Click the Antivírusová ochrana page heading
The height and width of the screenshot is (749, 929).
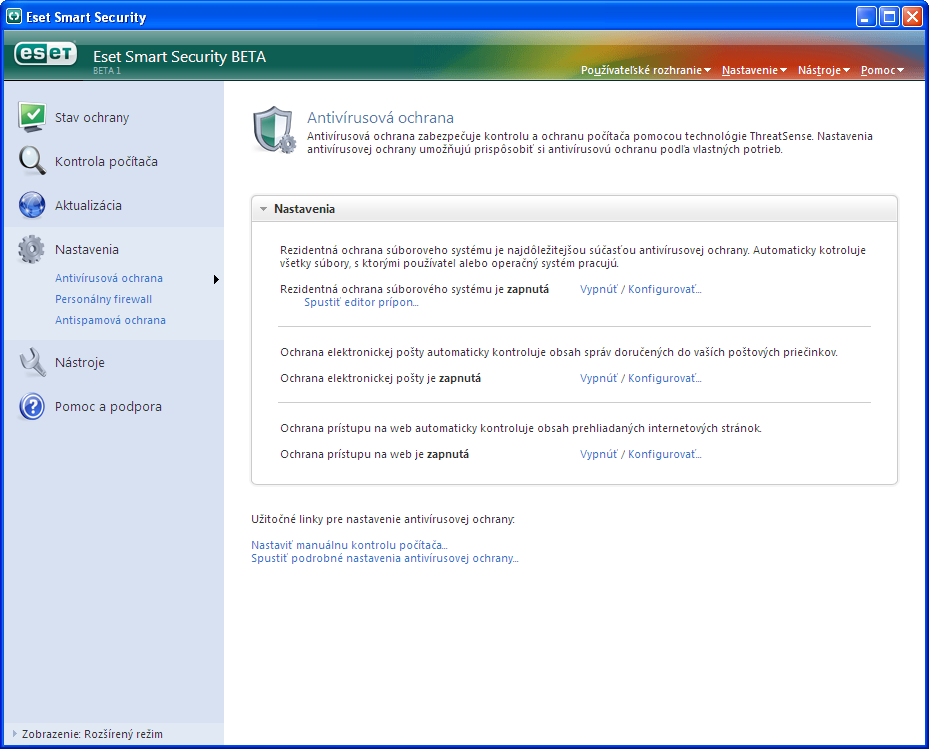click(380, 117)
